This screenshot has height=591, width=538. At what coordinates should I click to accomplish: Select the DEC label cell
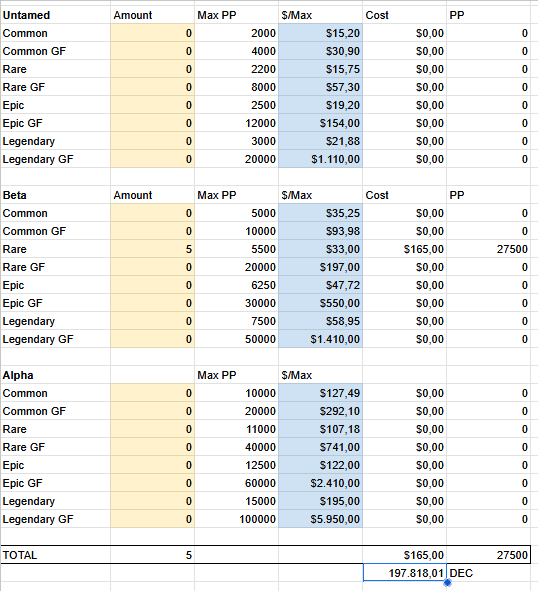point(488,573)
